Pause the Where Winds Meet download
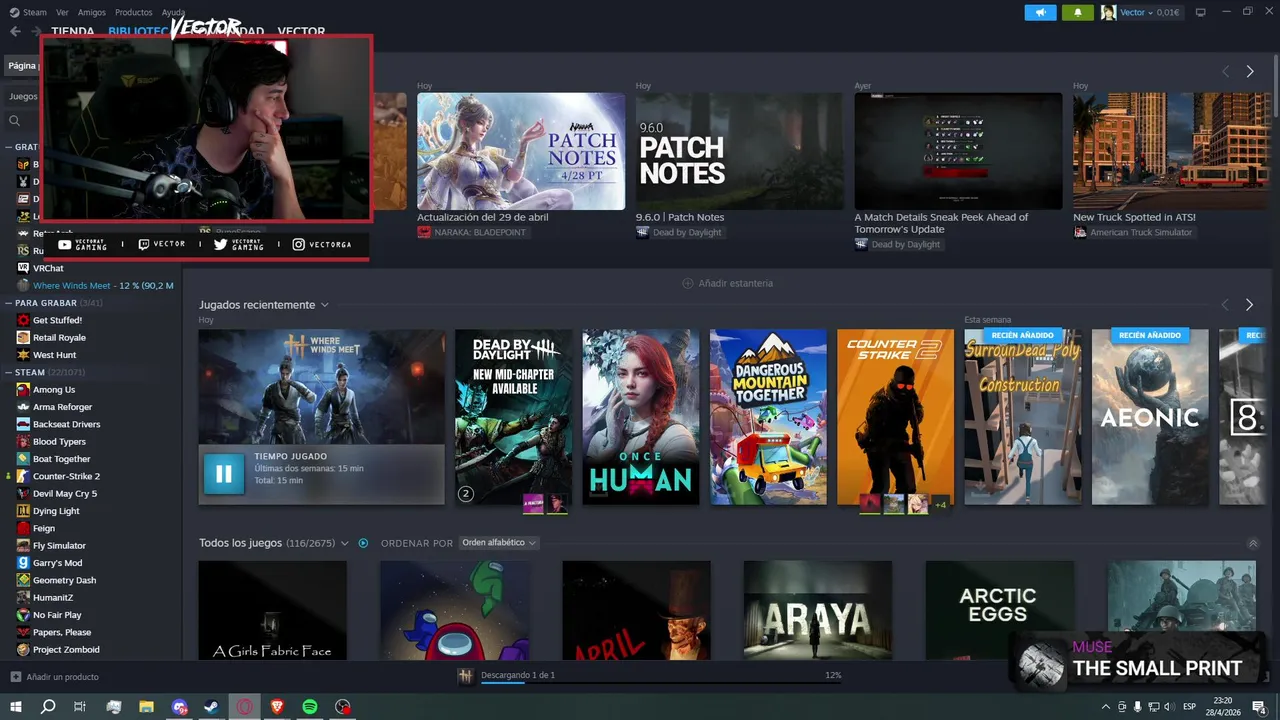 click(224, 474)
